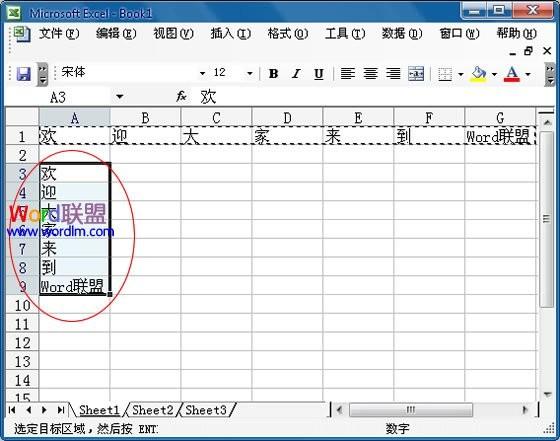Apply borders icon in toolbar
The image size is (560, 441).
point(445,74)
